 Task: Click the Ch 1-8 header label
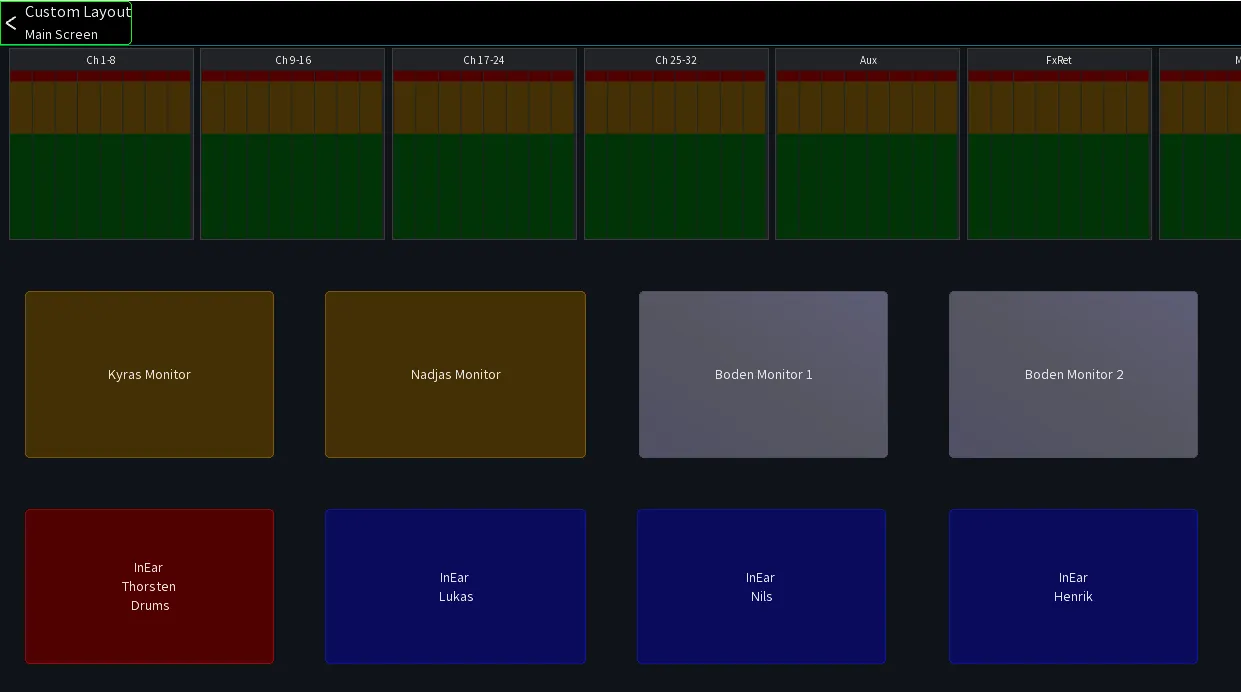101,60
